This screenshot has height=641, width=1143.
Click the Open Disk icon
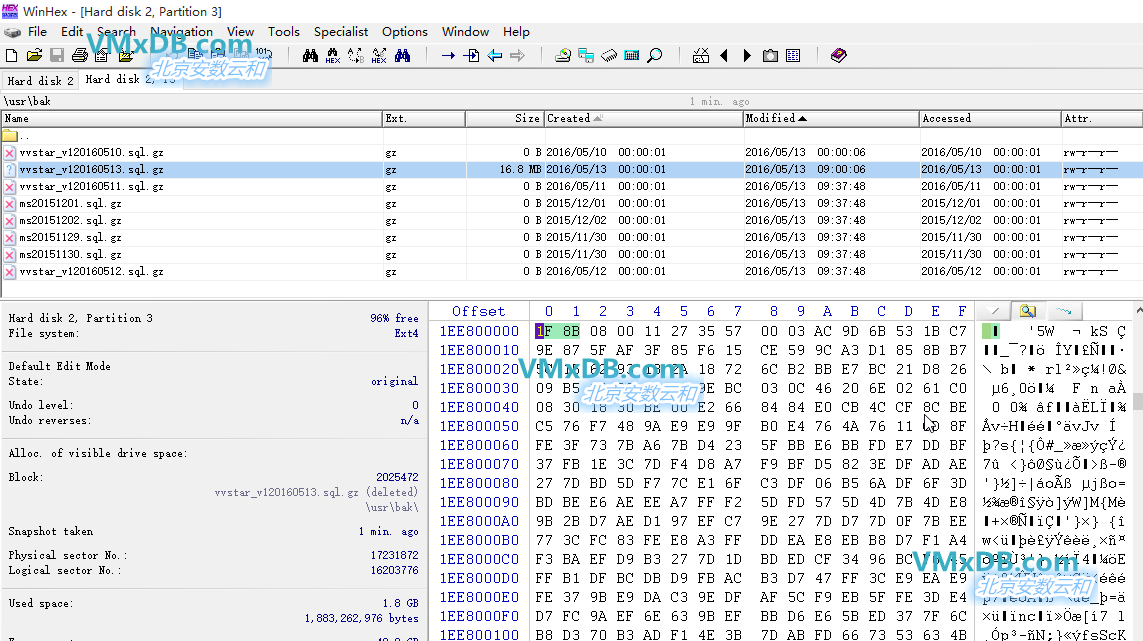coord(563,55)
